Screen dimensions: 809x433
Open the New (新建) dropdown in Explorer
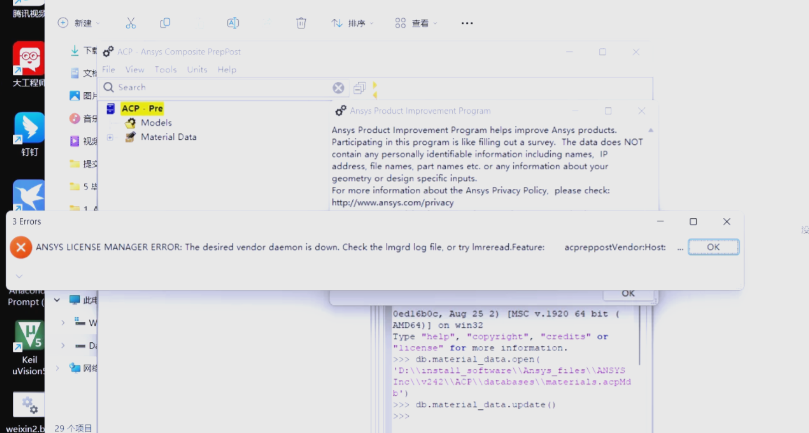point(79,23)
